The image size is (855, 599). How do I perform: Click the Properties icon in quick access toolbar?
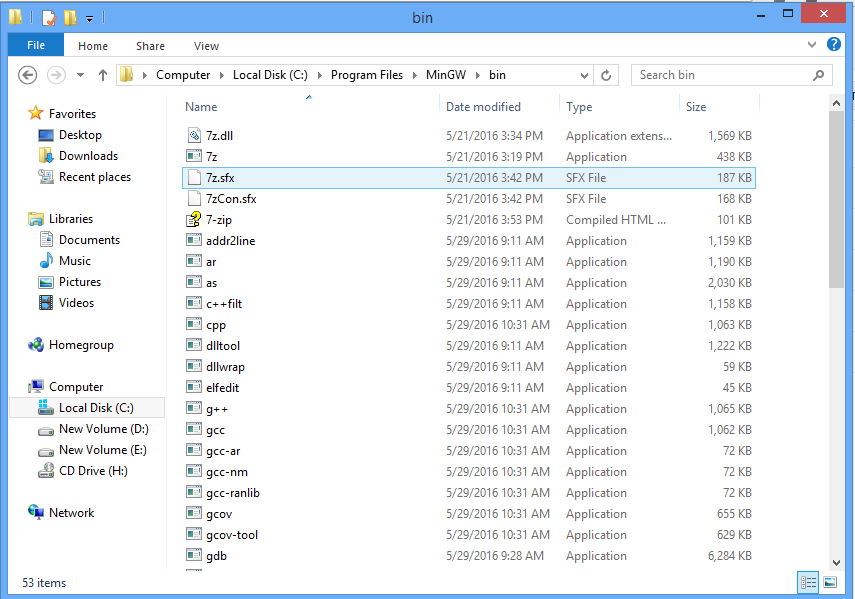pyautogui.click(x=49, y=18)
